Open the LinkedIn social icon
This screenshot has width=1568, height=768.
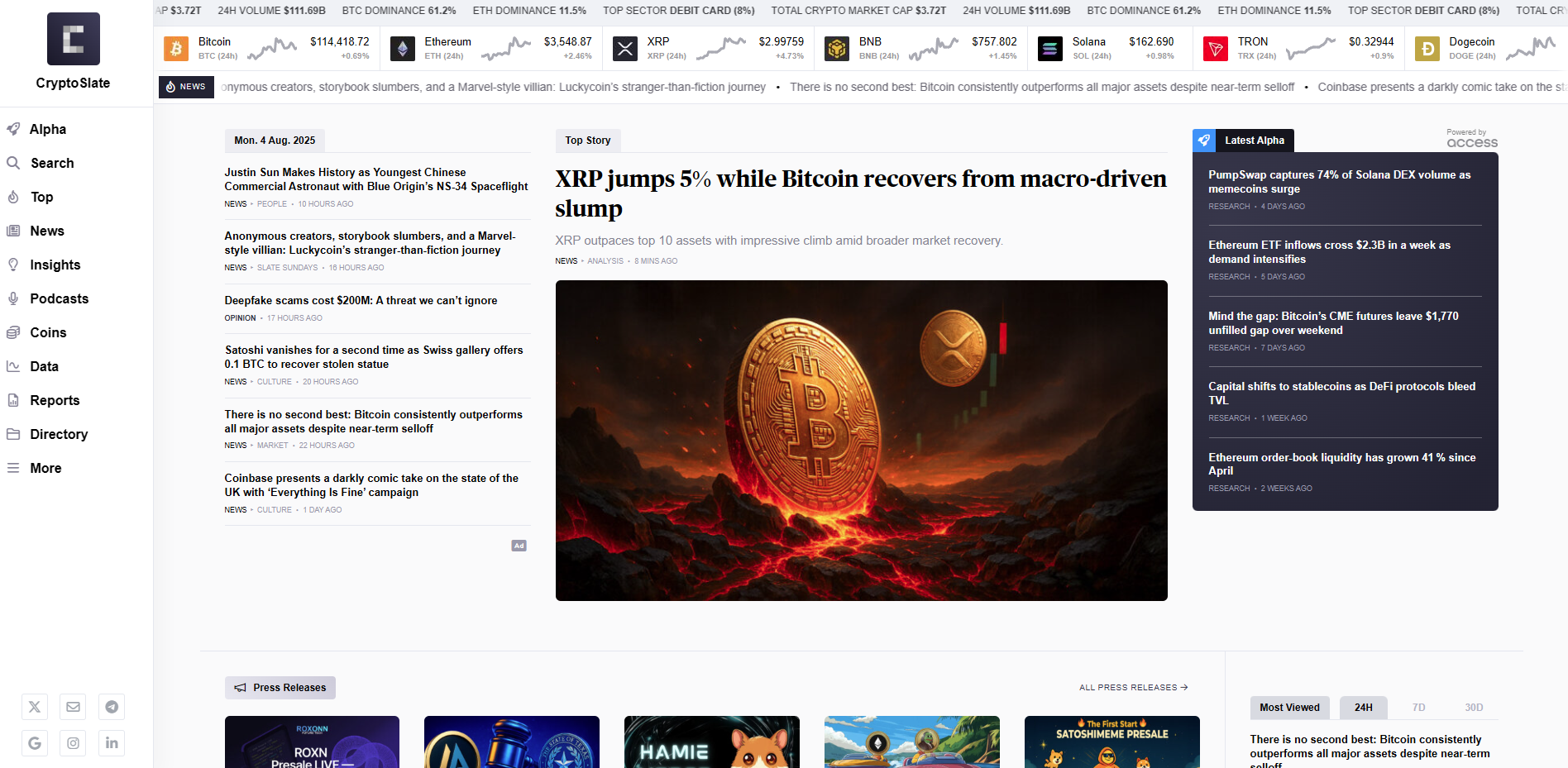(112, 743)
